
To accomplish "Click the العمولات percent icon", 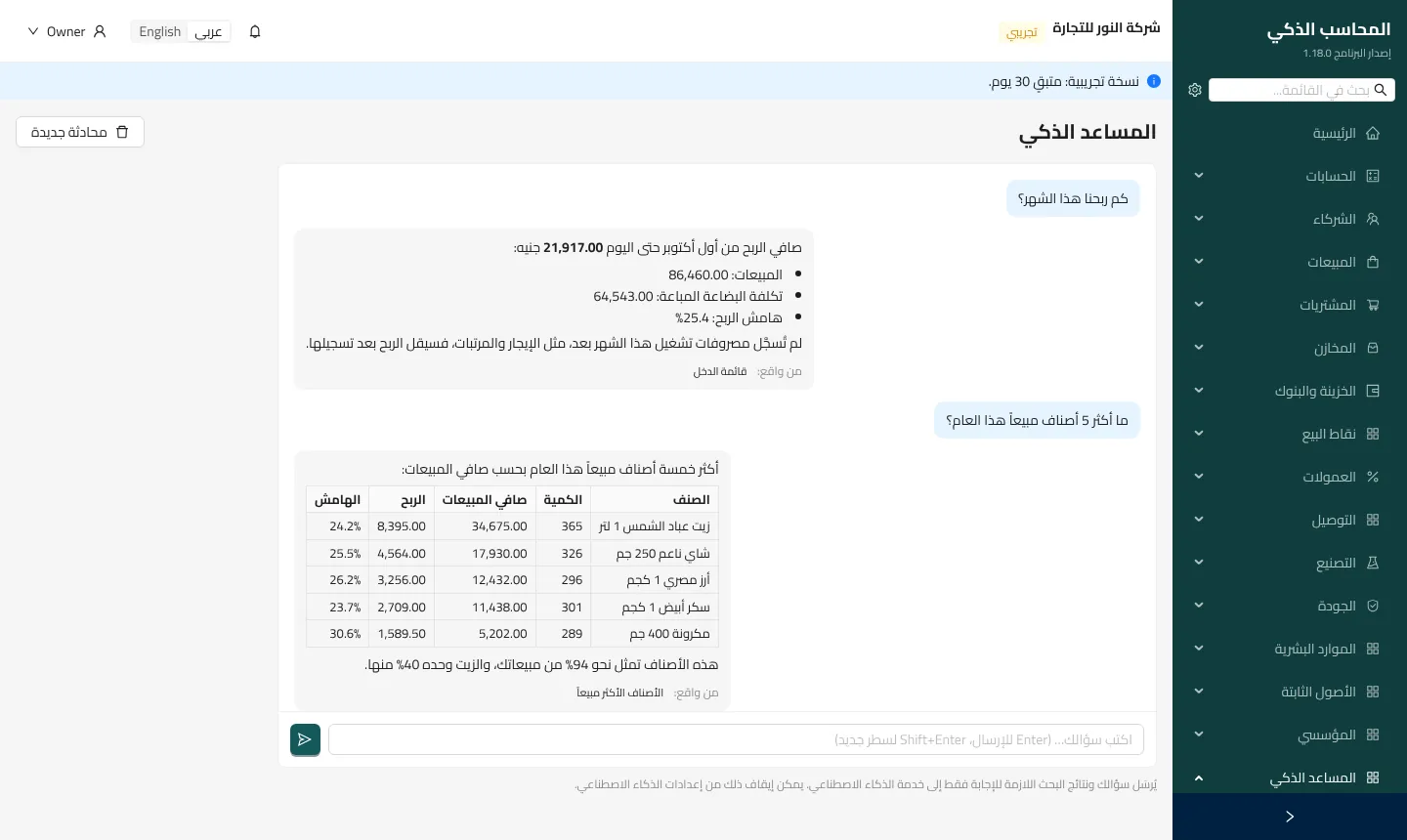I will pos(1373,477).
